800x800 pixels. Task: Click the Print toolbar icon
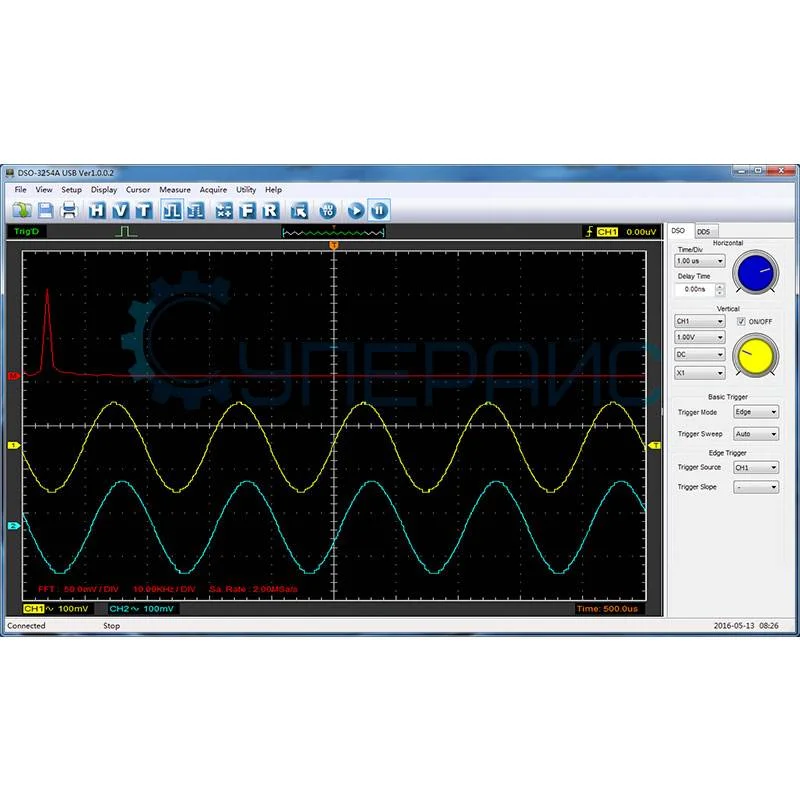point(69,210)
